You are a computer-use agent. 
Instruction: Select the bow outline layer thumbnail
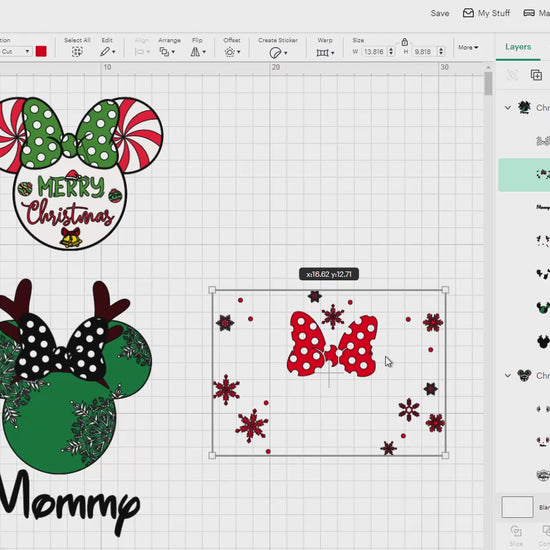[x=543, y=141]
